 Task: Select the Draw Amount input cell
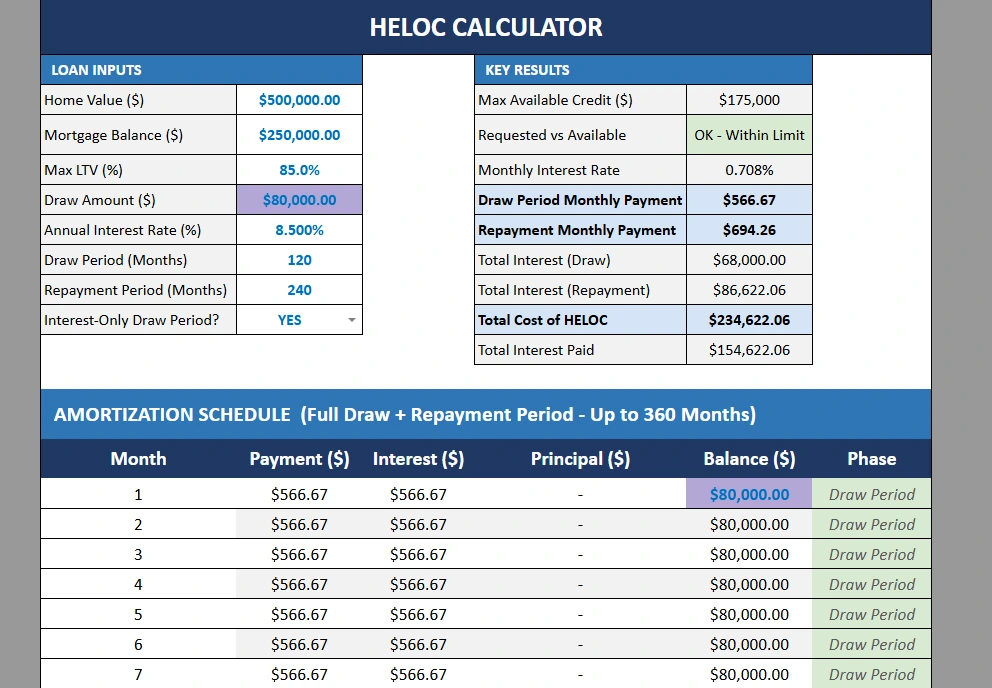click(299, 199)
